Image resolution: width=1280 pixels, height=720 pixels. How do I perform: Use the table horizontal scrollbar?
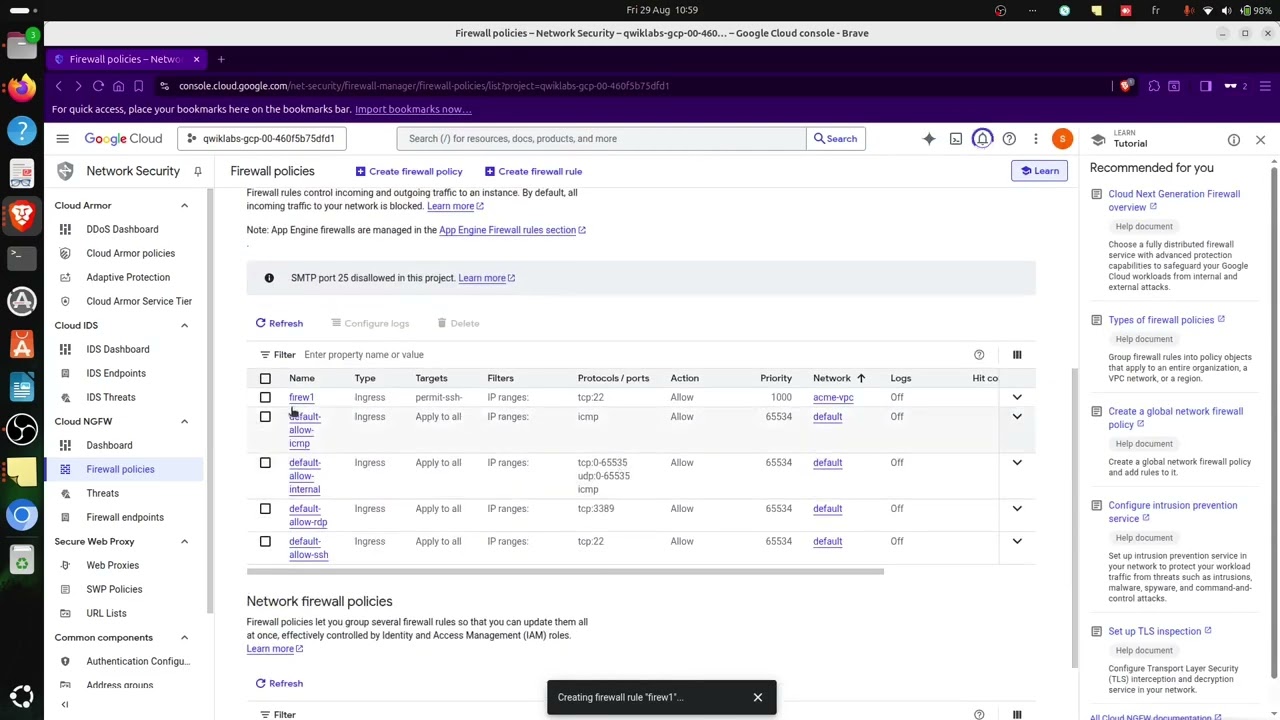click(x=565, y=572)
